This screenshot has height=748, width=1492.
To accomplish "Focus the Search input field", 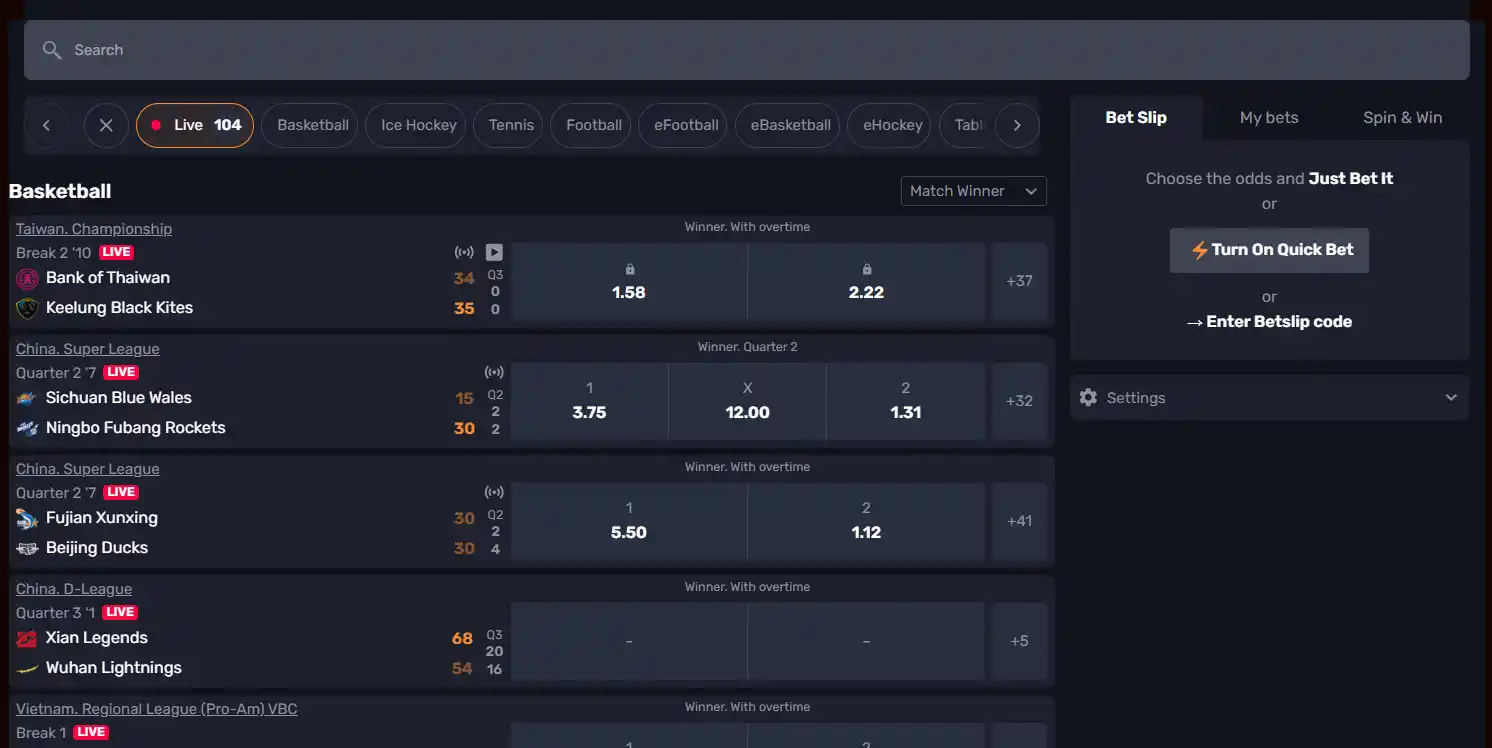I will [747, 50].
